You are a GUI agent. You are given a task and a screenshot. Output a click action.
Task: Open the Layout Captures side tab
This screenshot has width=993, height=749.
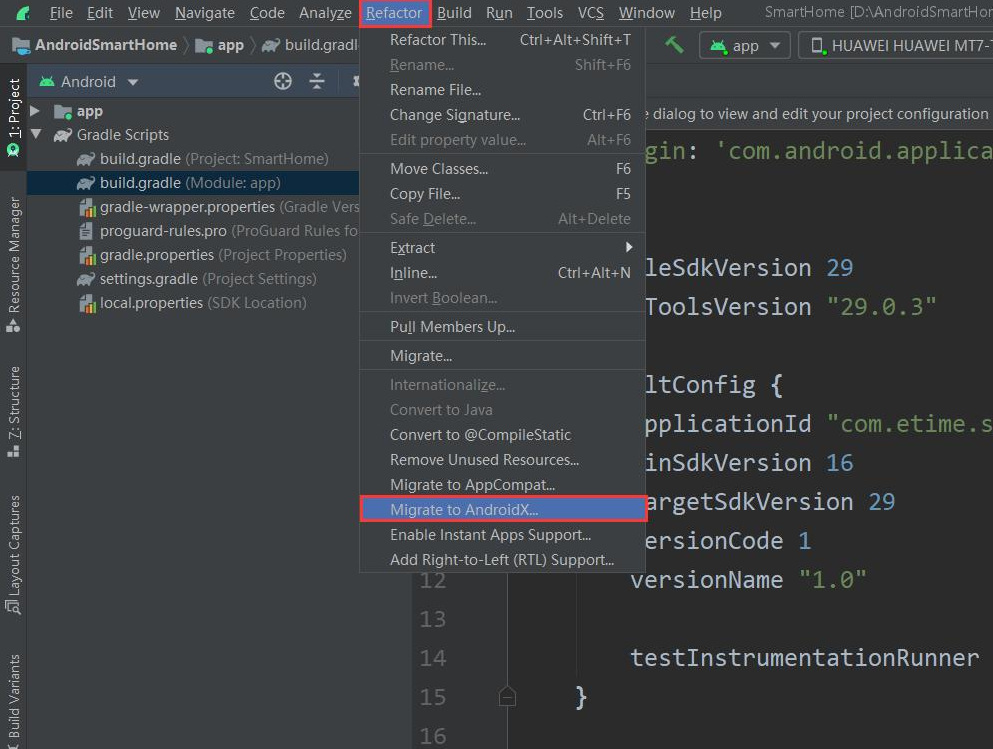pyautogui.click(x=13, y=554)
